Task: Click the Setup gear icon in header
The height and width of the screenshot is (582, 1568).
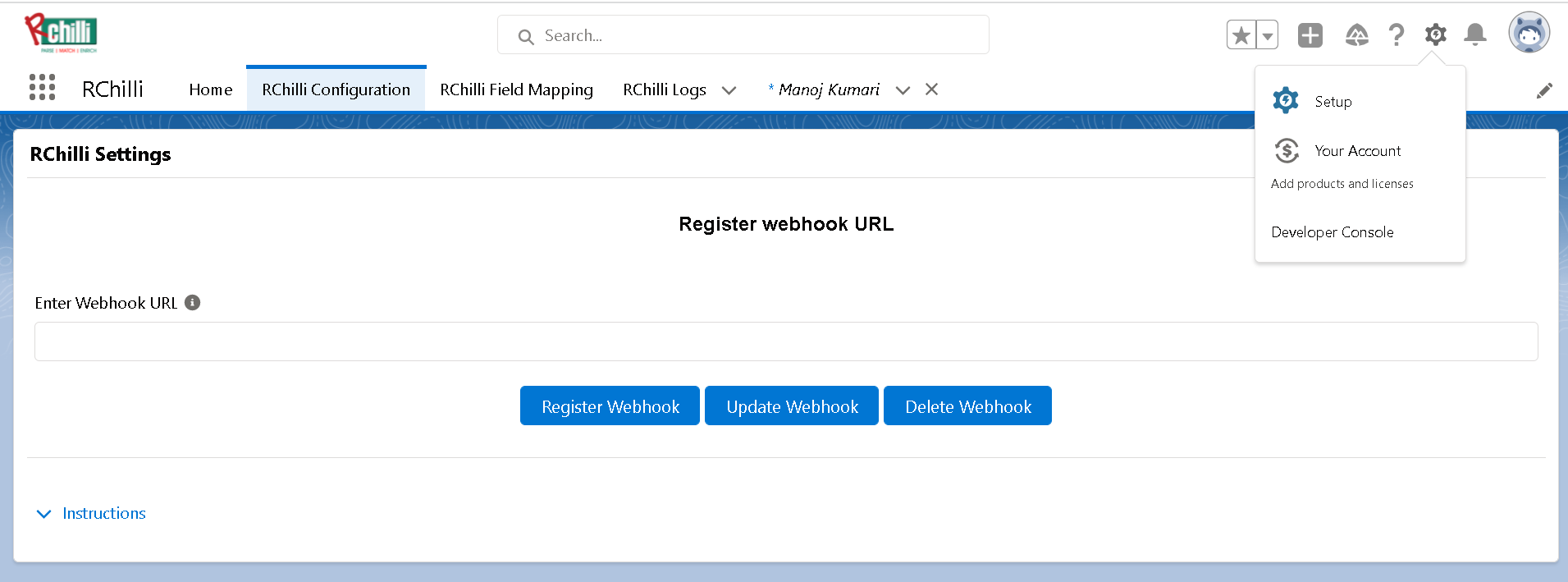Action: [1436, 34]
